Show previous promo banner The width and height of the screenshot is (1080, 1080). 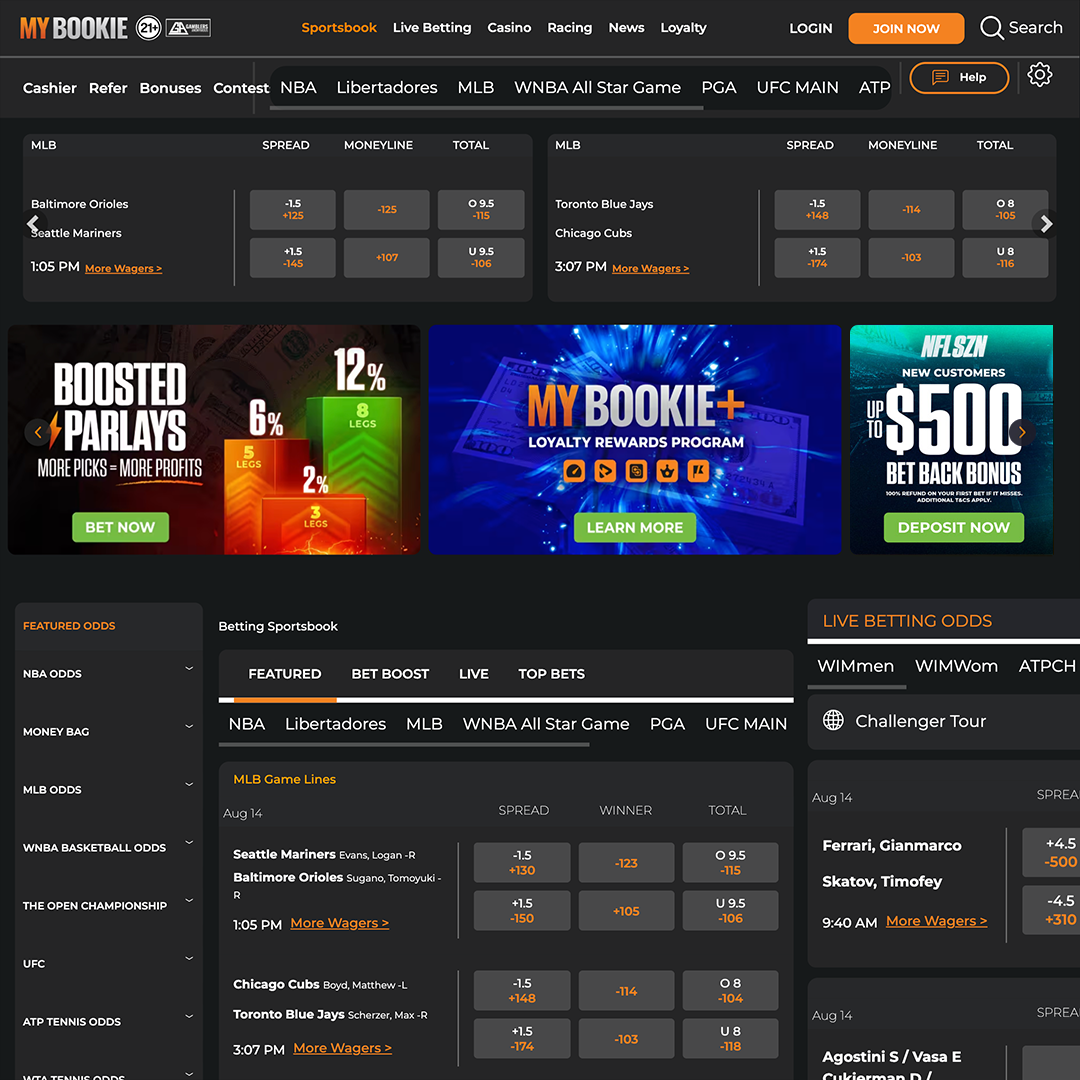(38, 433)
